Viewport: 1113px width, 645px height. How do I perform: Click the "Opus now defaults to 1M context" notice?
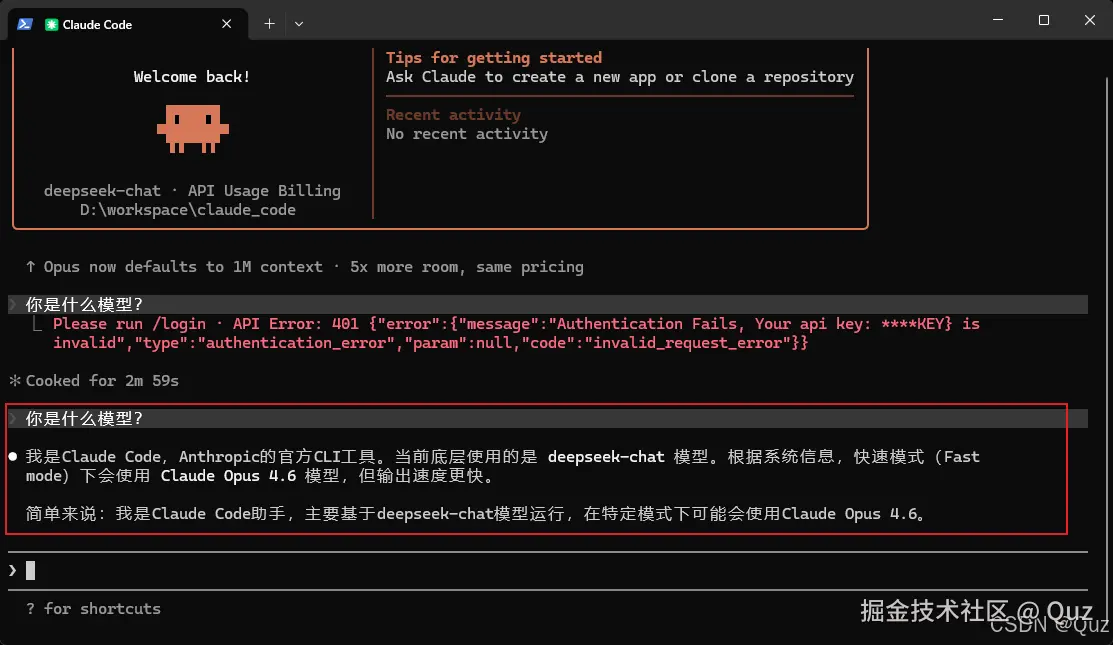click(305, 267)
